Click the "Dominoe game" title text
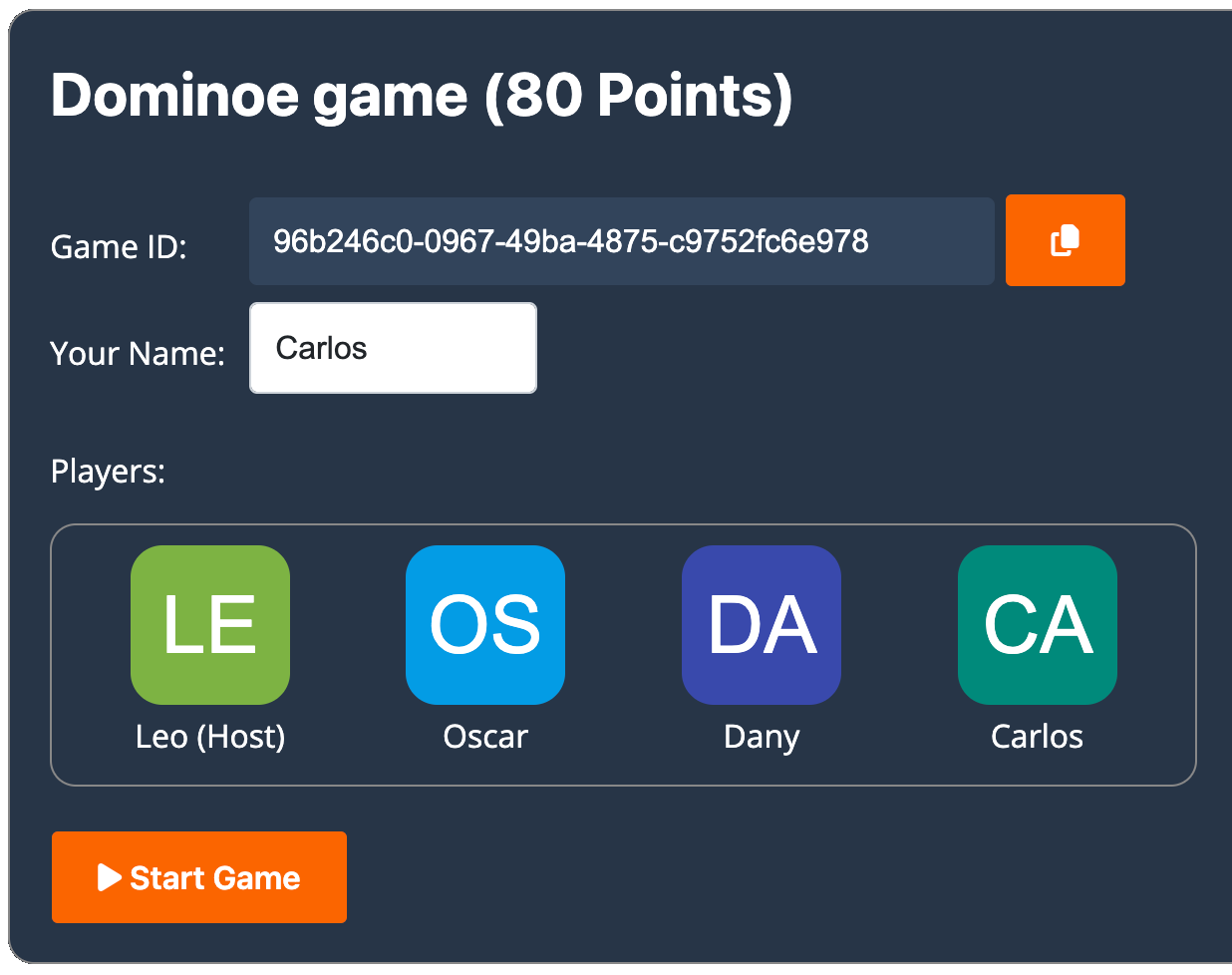 259,96
